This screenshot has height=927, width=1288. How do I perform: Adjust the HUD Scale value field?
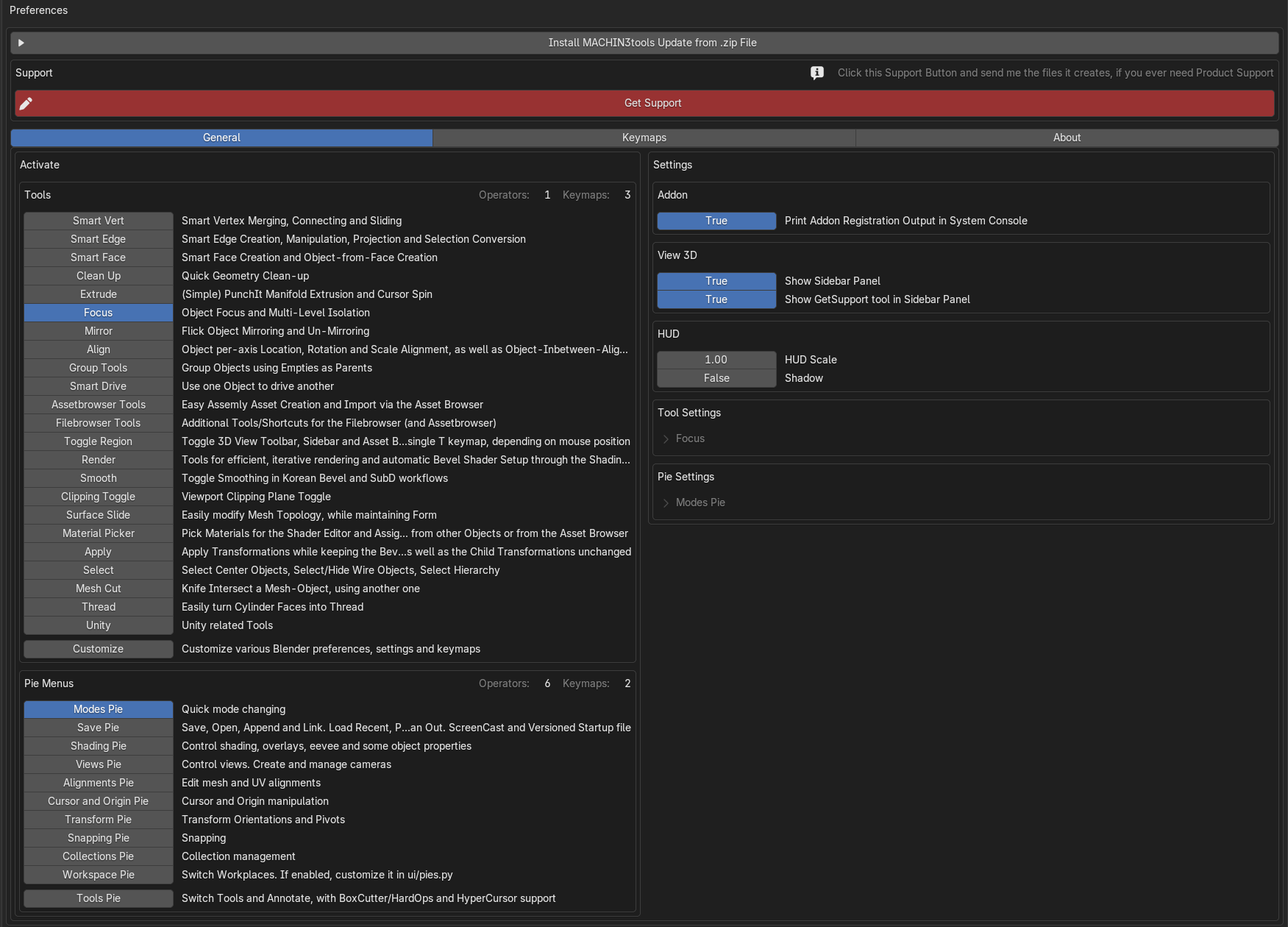pos(716,360)
